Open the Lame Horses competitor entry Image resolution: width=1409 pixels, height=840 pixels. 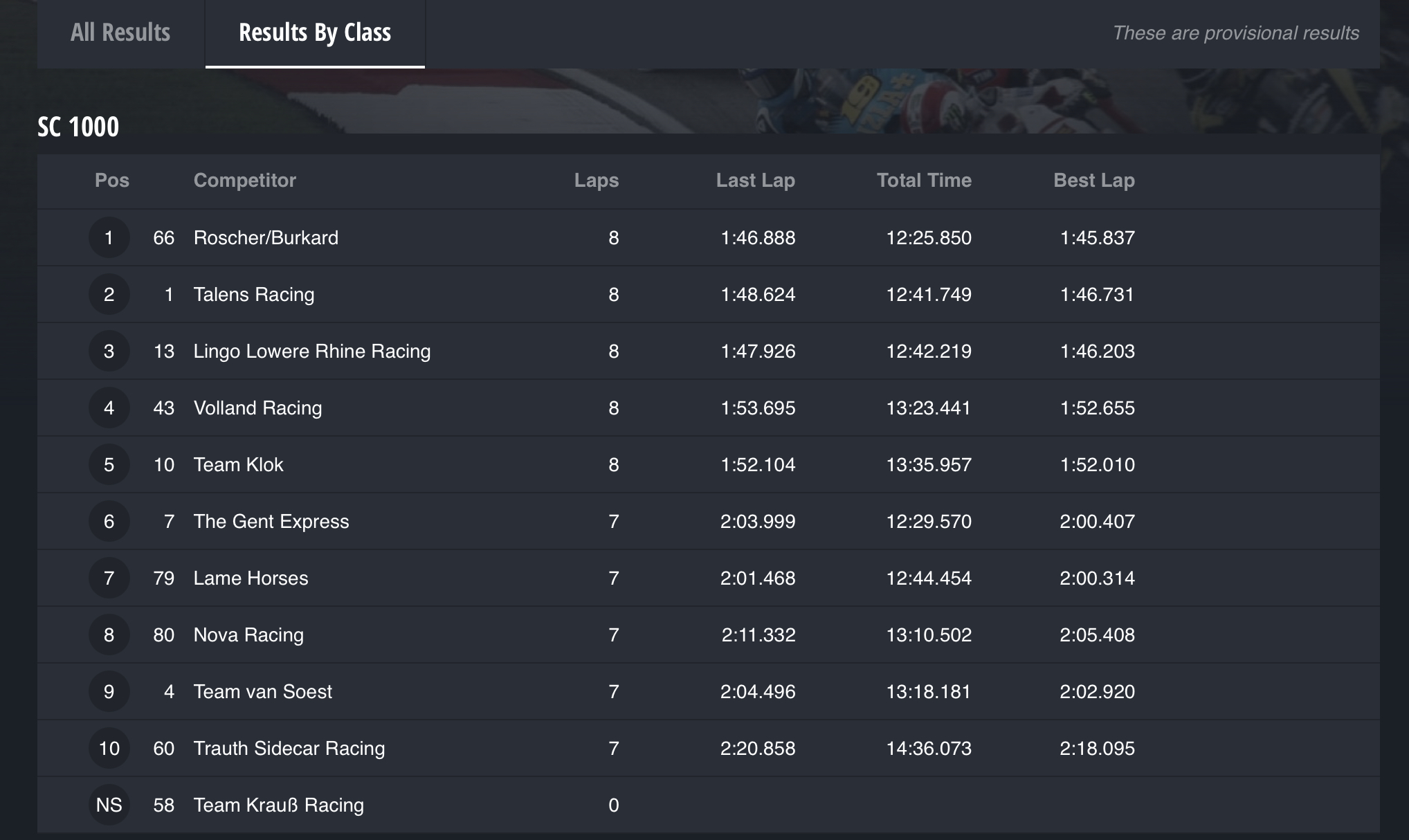(x=251, y=578)
